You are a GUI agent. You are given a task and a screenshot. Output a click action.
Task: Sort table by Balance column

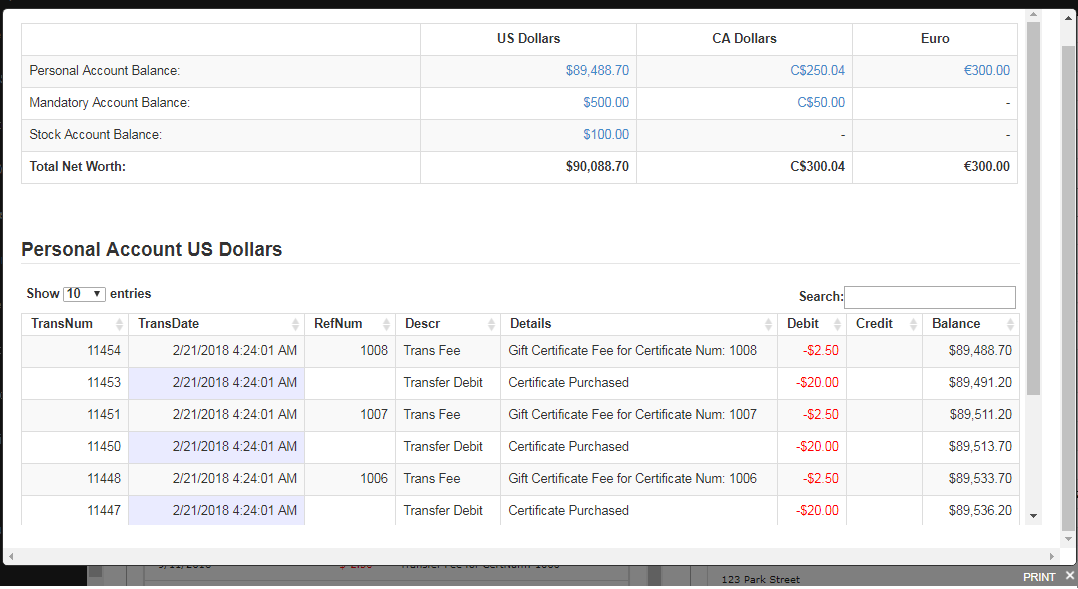point(971,324)
